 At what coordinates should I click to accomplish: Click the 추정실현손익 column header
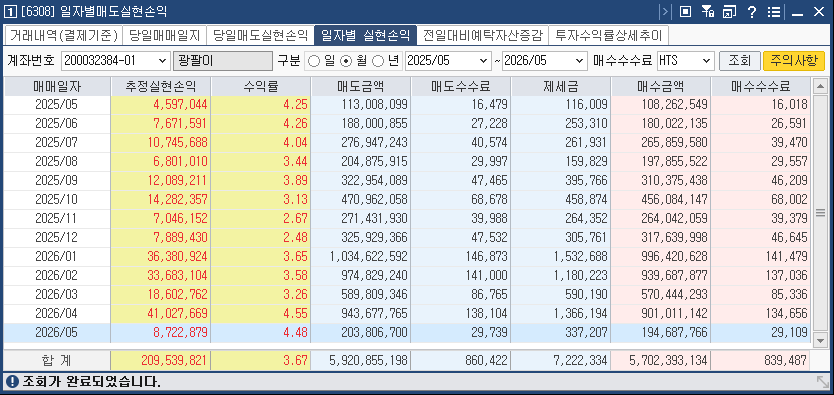click(161, 87)
